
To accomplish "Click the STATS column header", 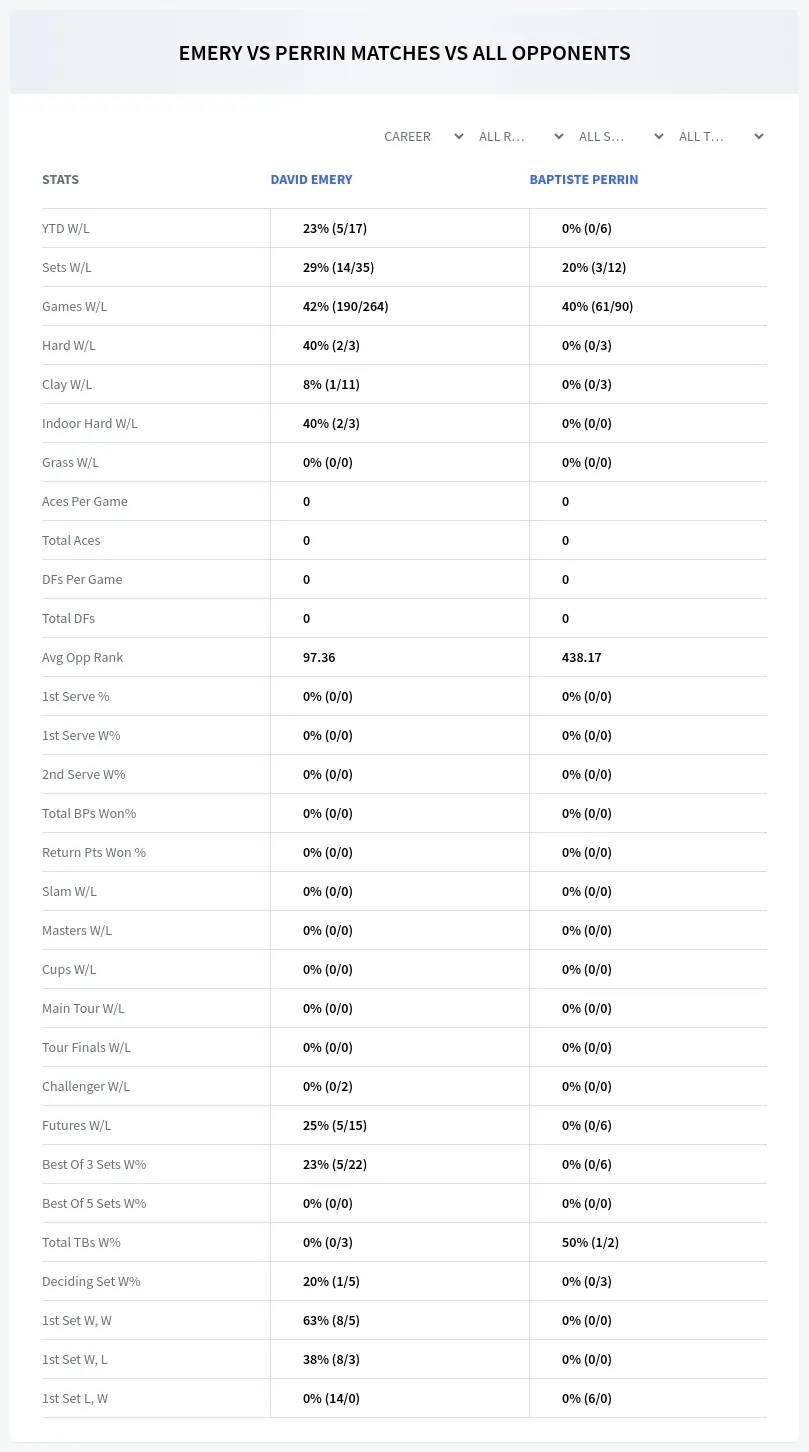I will coord(60,180).
